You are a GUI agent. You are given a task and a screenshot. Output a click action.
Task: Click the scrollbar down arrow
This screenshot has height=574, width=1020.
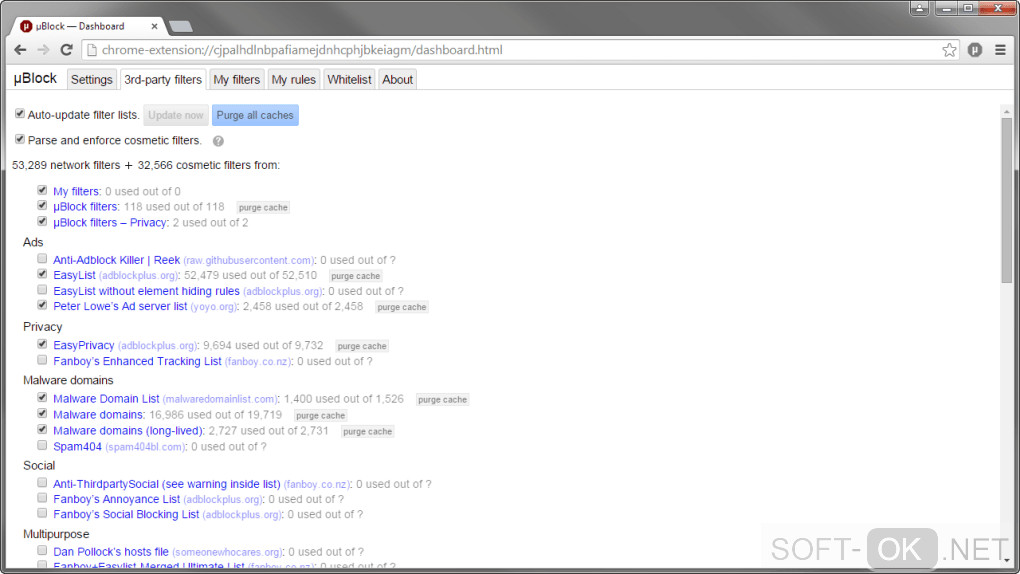(x=1006, y=560)
